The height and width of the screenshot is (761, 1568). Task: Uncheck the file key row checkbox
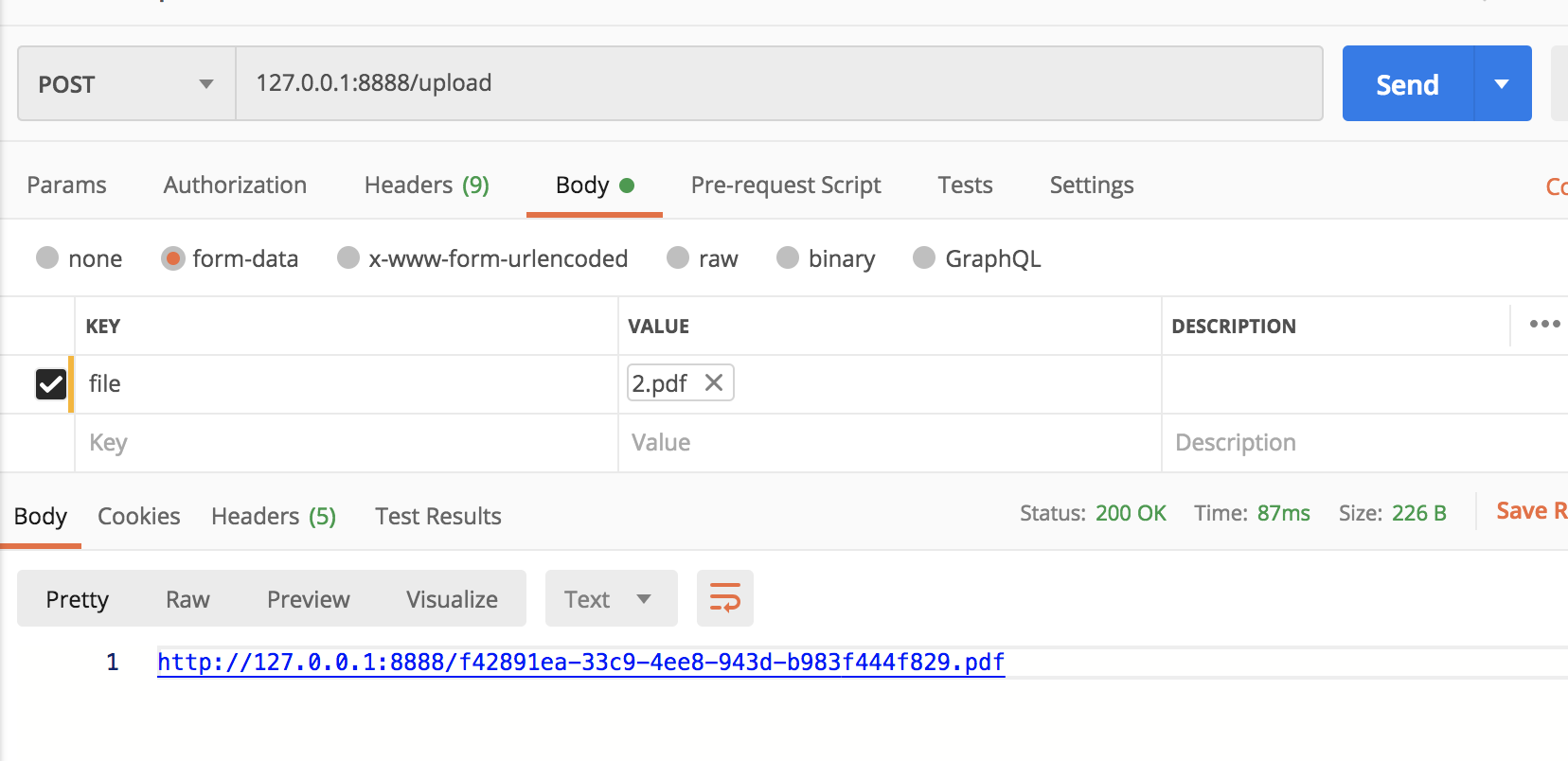[51, 383]
